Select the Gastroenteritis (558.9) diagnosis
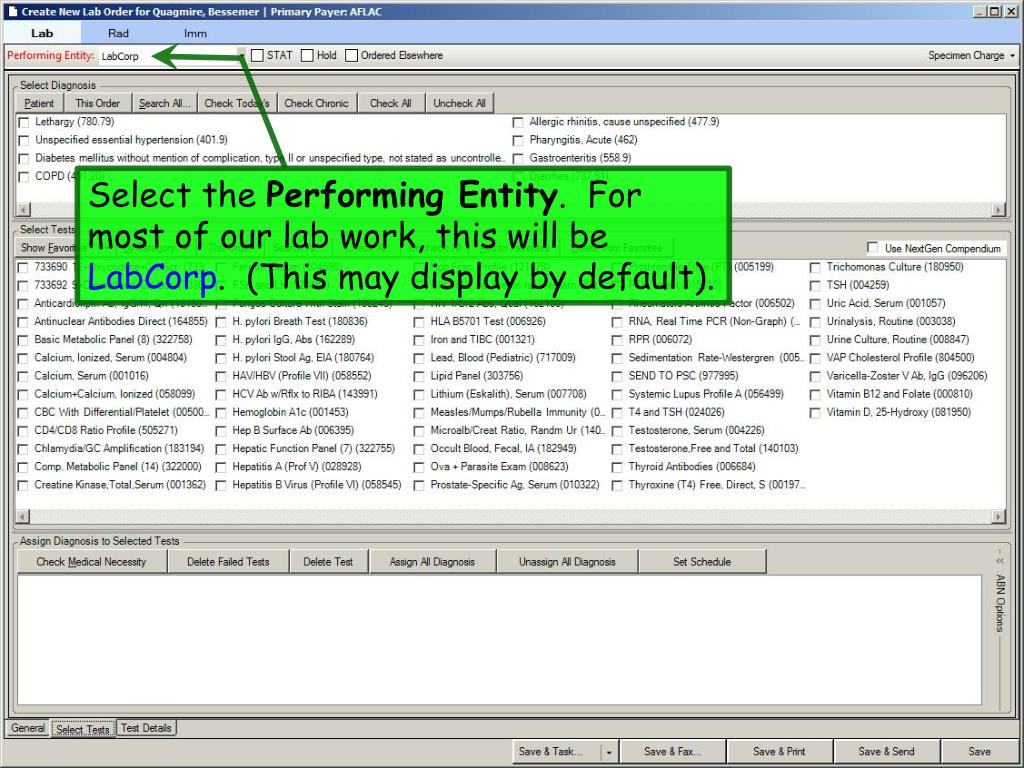The image size is (1024, 768). (x=518, y=159)
